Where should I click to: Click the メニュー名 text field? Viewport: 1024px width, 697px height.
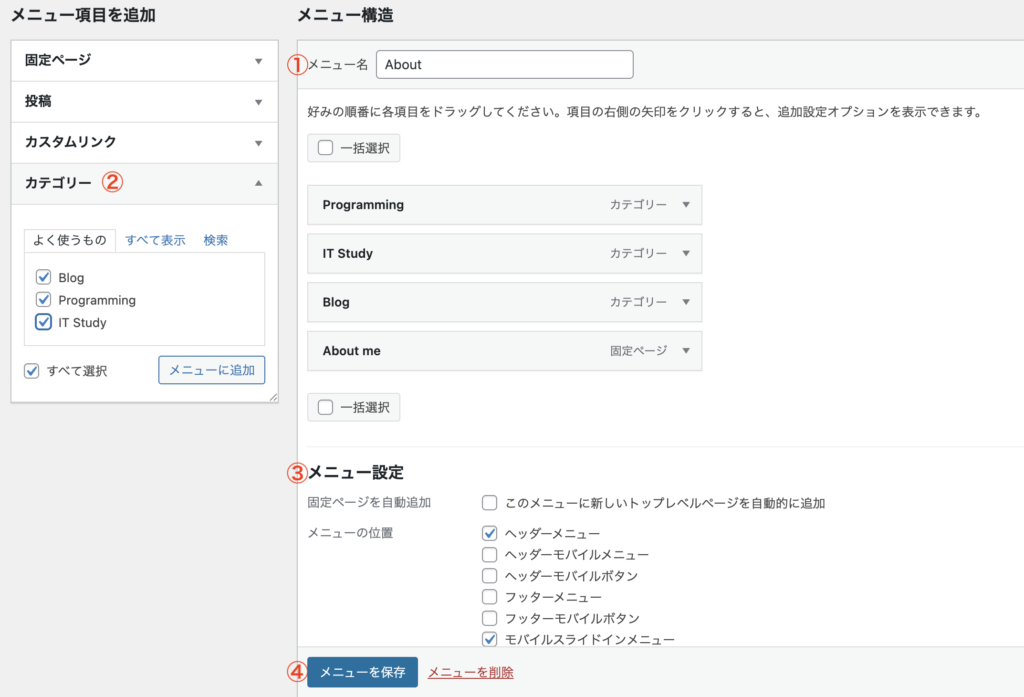tap(504, 64)
